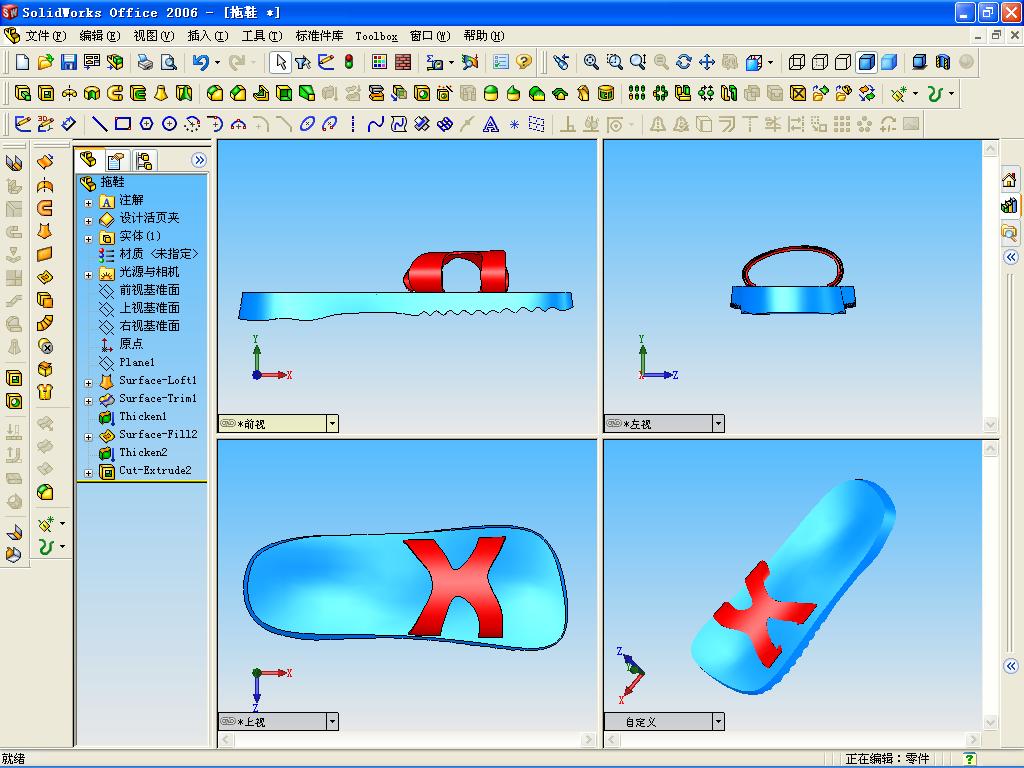Open the 工具(T) menu
The image size is (1024, 768).
[x=263, y=36]
